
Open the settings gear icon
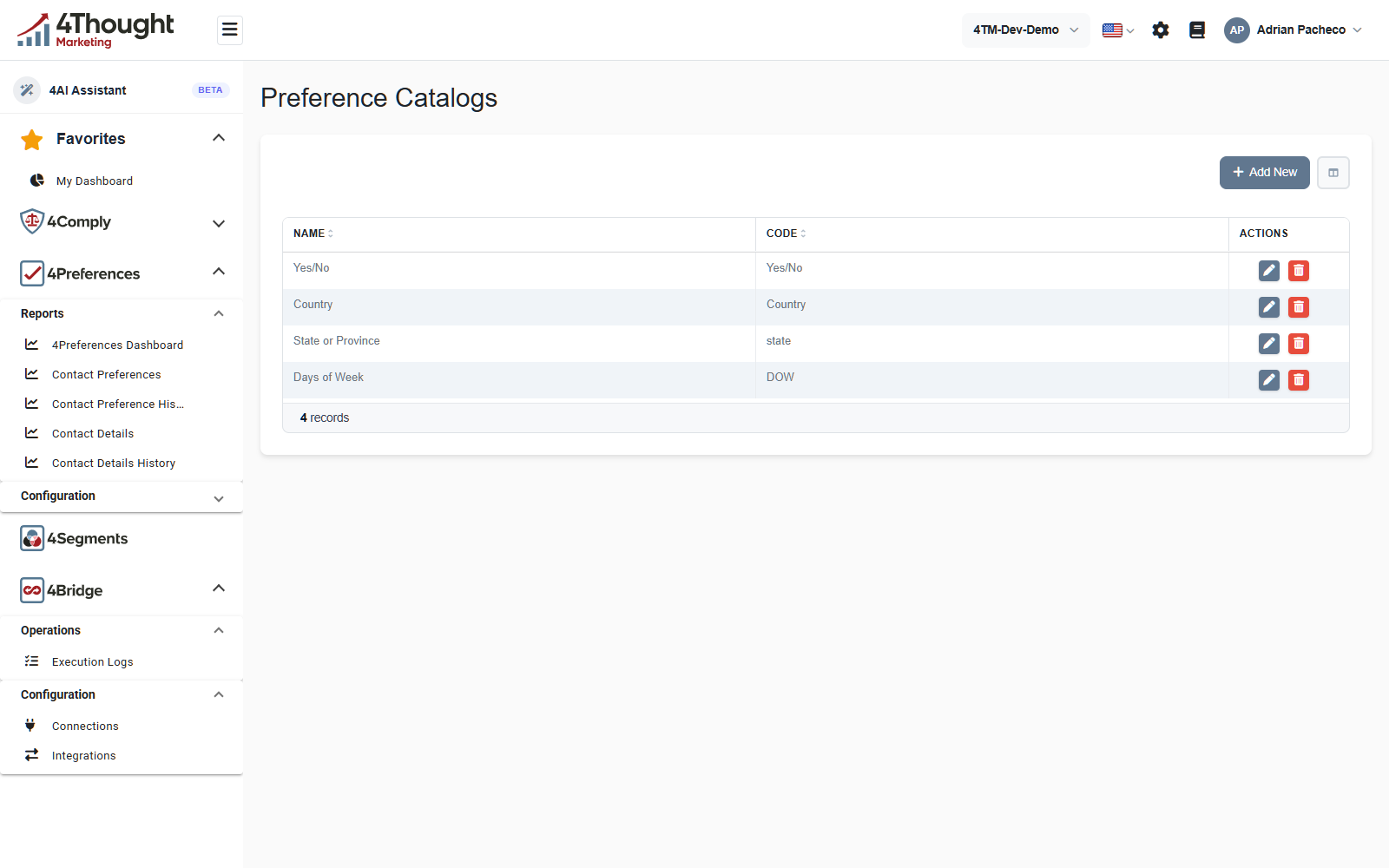point(1161,30)
